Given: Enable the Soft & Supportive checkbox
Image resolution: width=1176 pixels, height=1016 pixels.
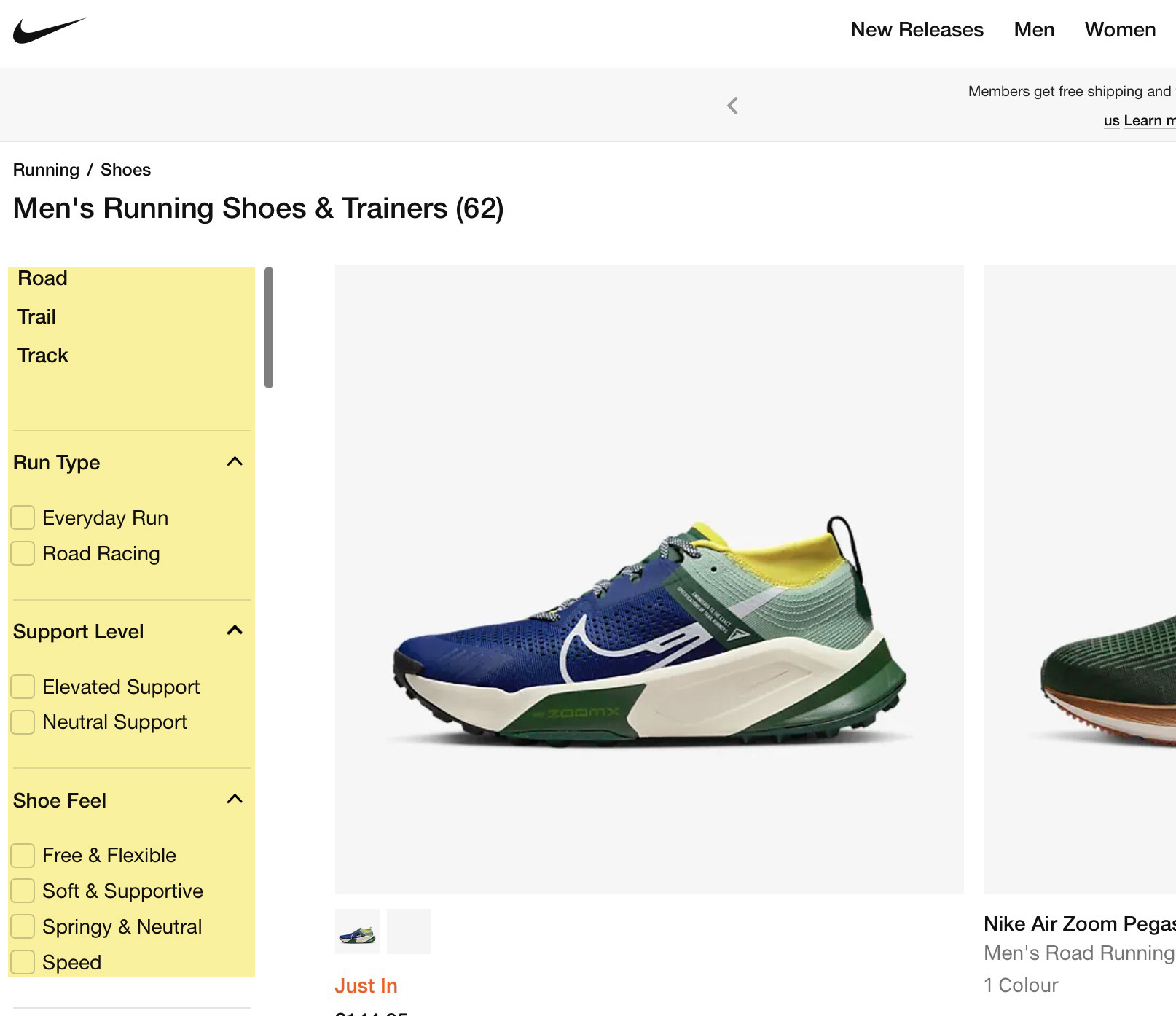Looking at the screenshot, I should click(22, 891).
